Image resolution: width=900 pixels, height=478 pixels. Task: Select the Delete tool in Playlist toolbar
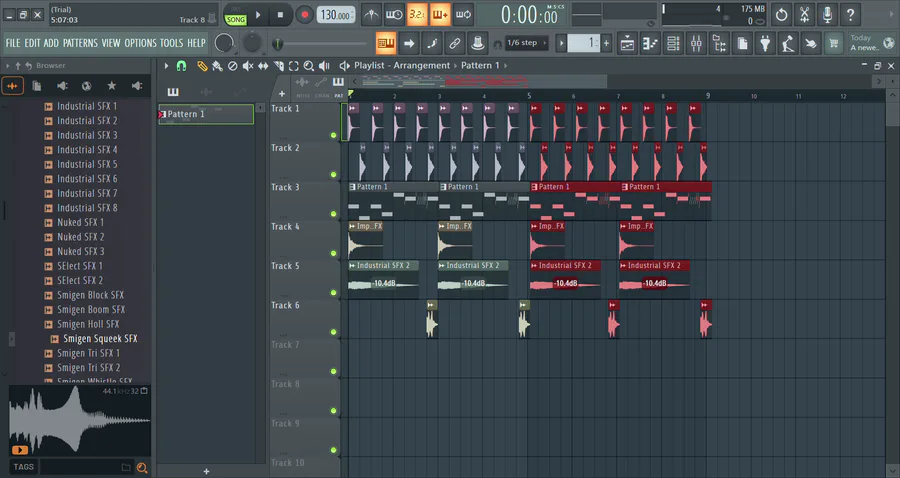coord(232,66)
